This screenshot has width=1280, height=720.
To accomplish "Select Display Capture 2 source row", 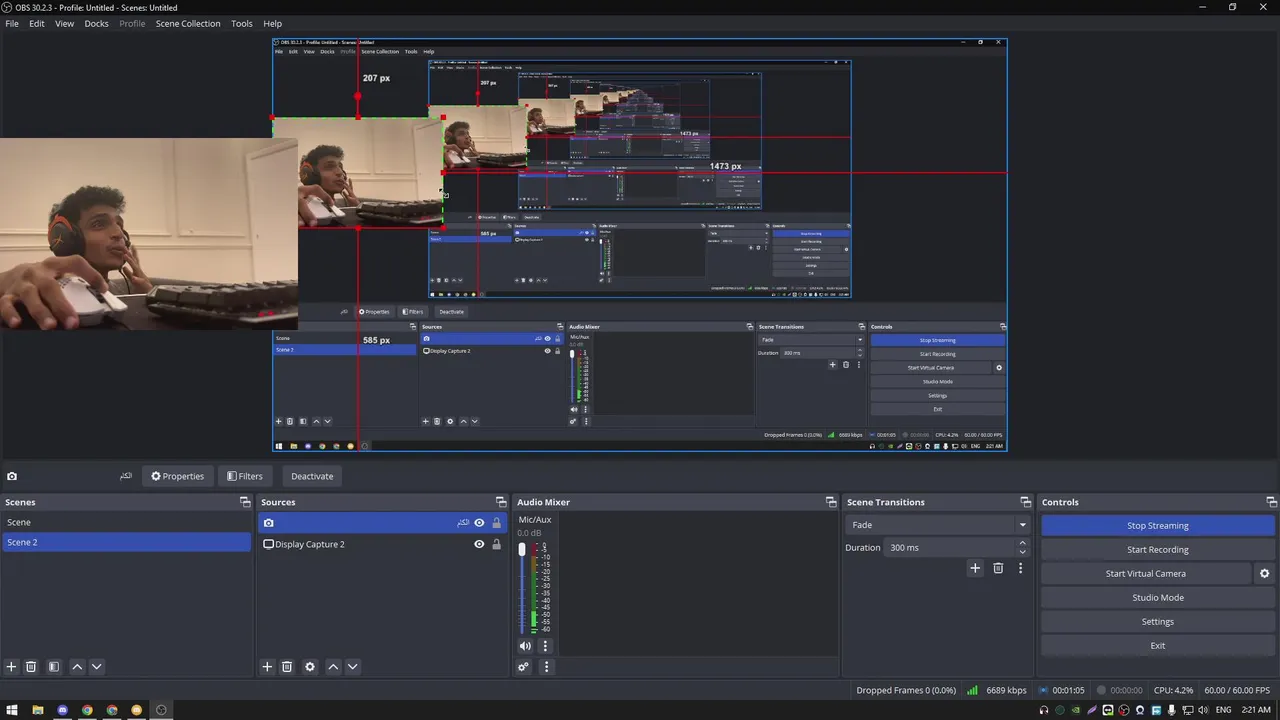I will pyautogui.click(x=381, y=544).
